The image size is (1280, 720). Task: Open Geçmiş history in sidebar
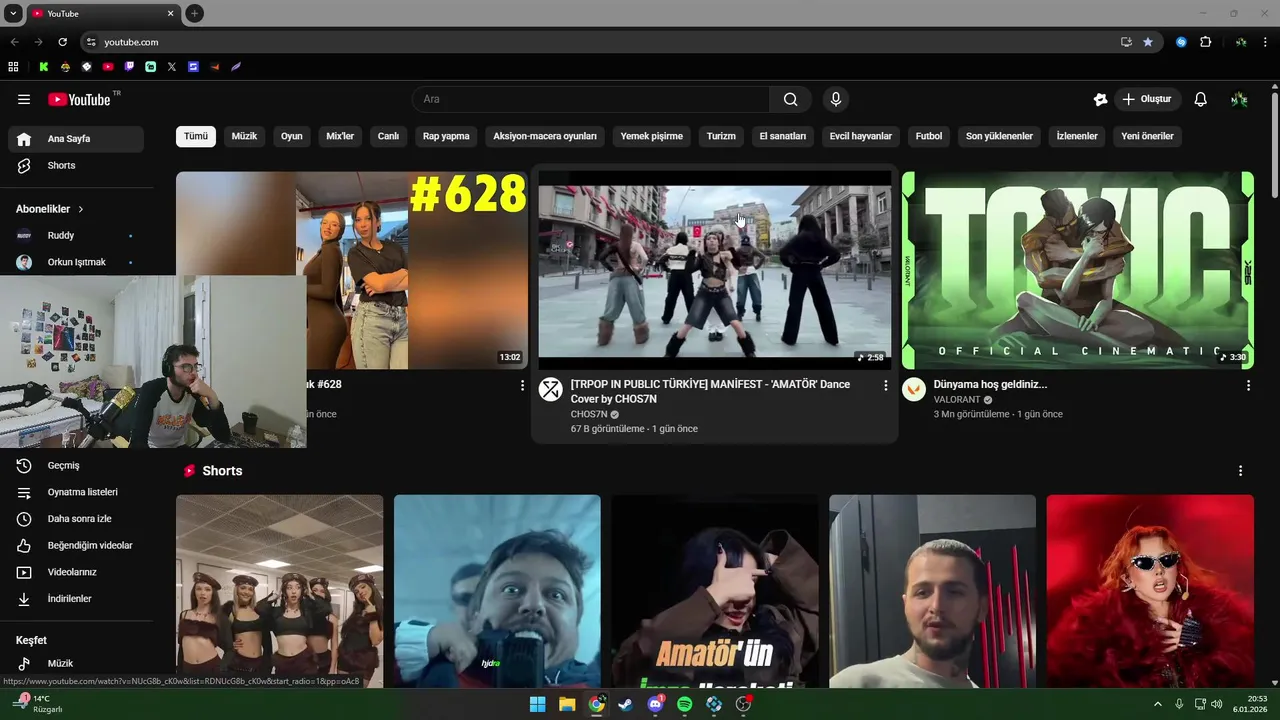[76, 465]
